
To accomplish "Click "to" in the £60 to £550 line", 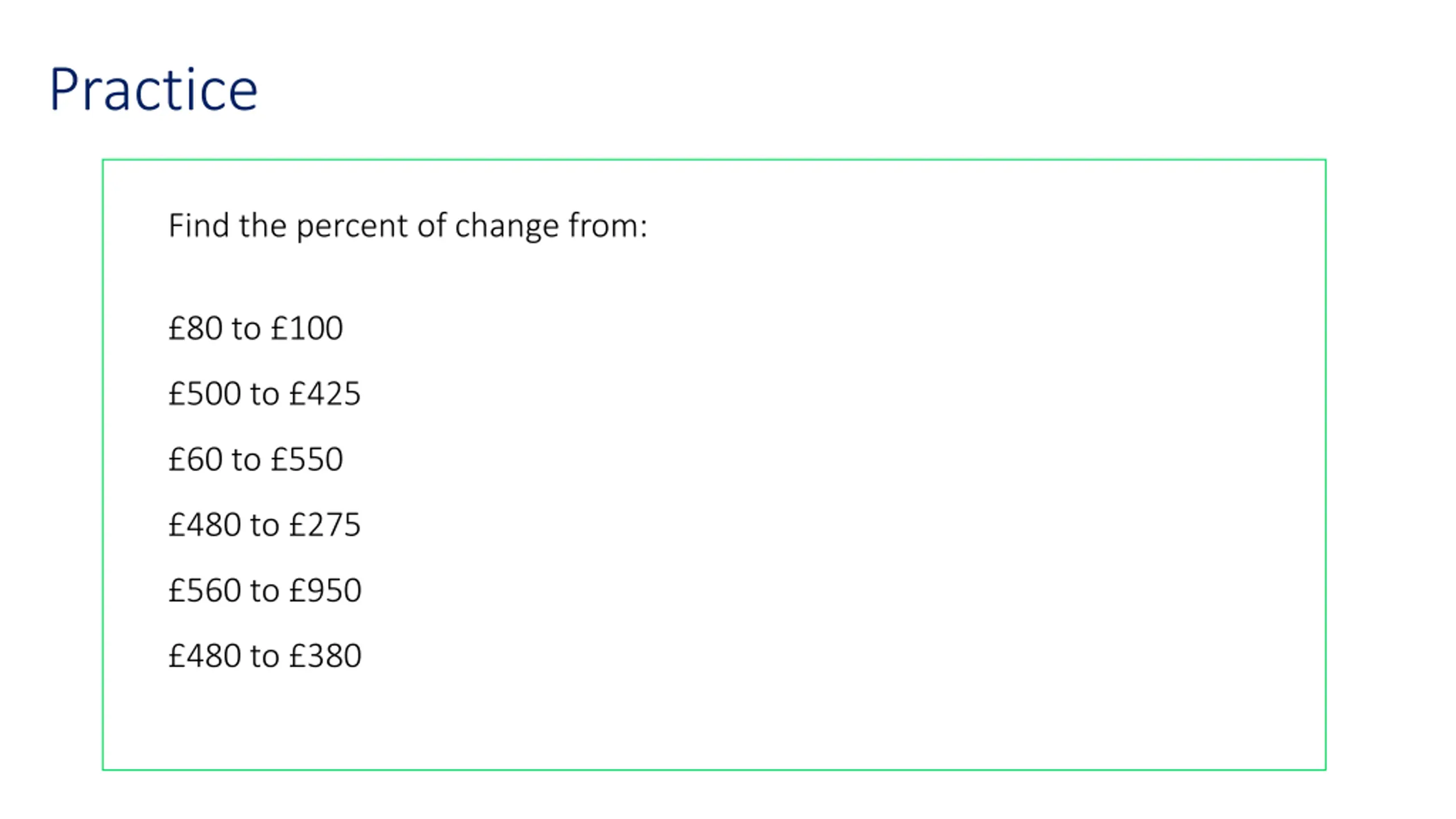I will 246,460.
